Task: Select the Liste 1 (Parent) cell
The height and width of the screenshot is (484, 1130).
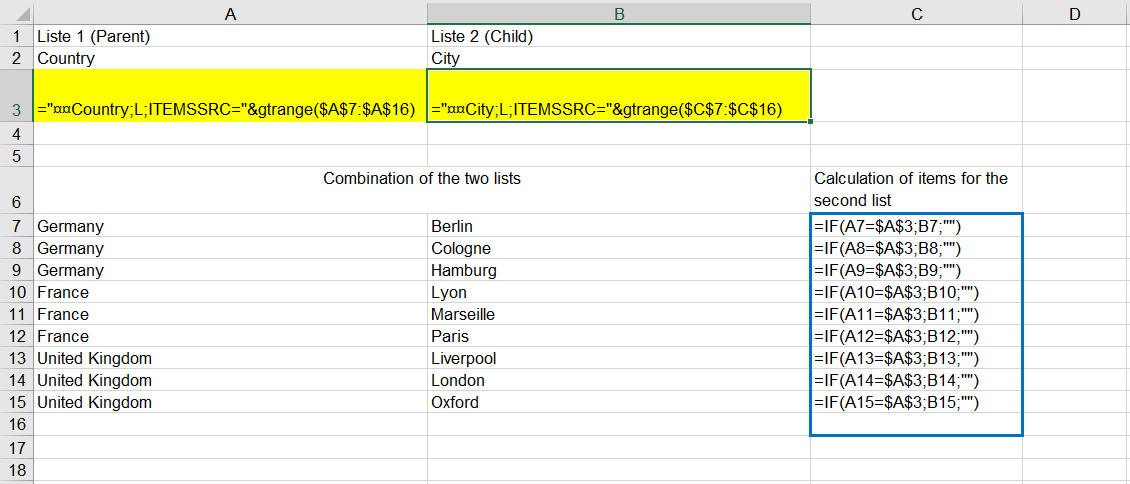Action: (231, 37)
